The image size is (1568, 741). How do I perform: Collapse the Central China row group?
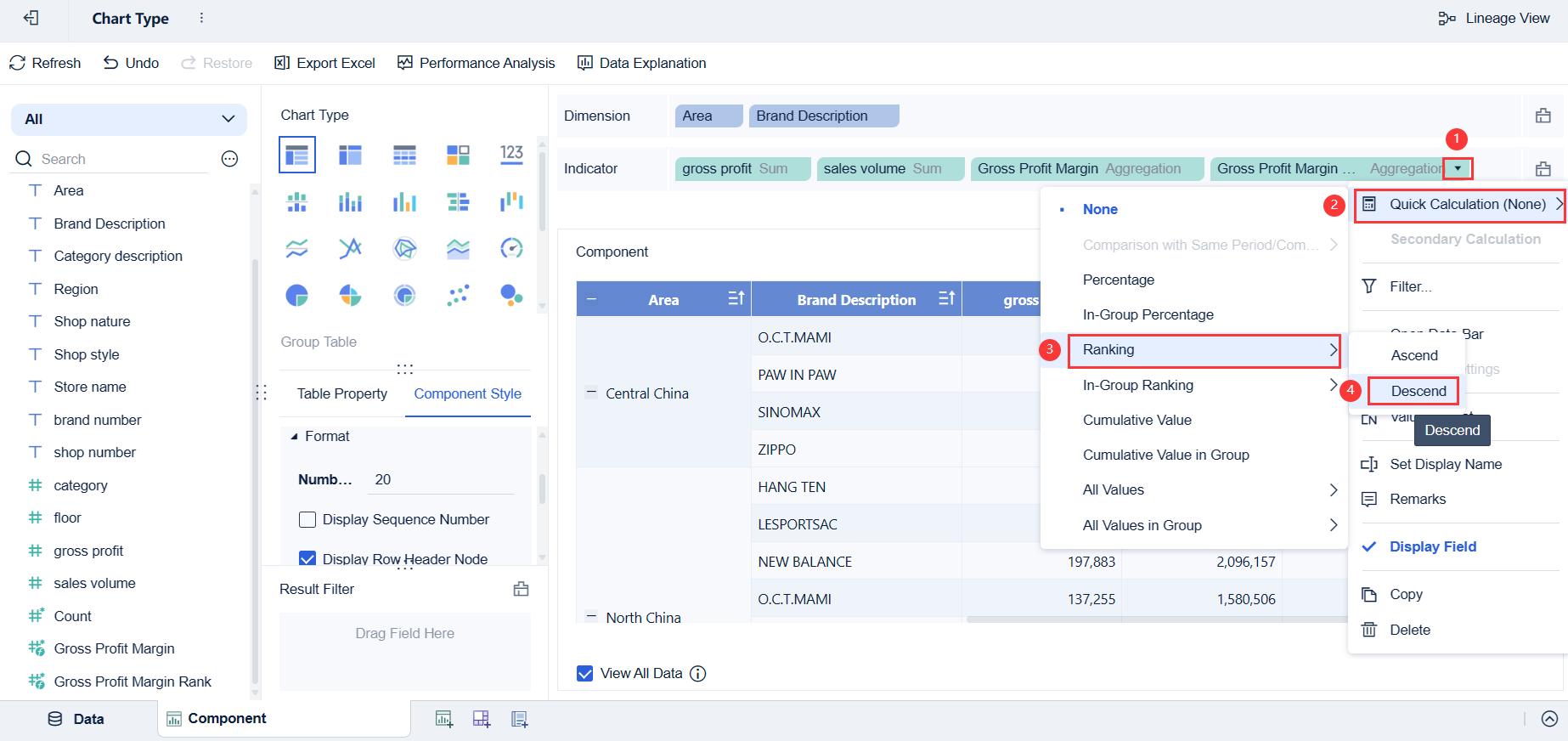591,393
